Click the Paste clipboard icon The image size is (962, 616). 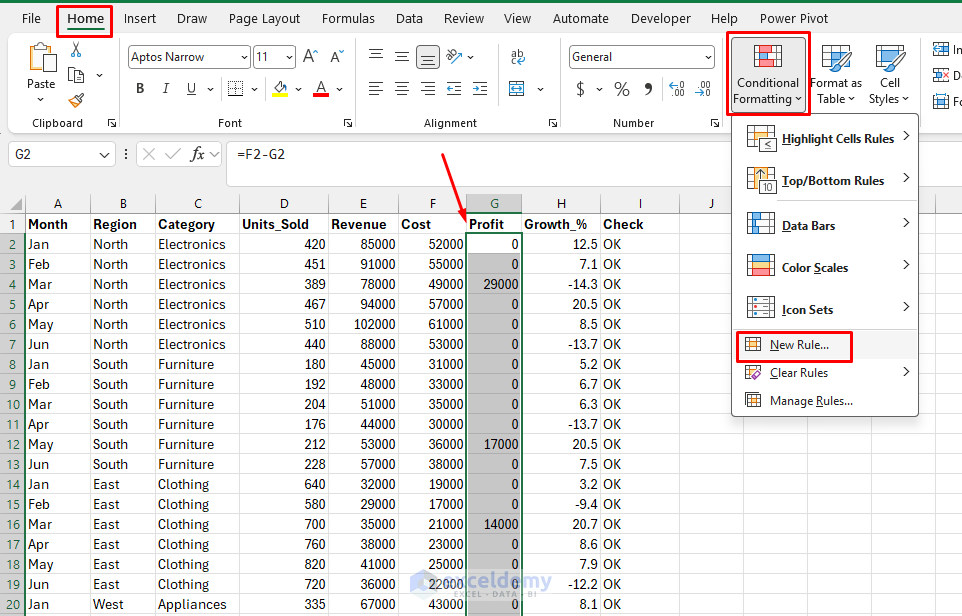coord(42,58)
